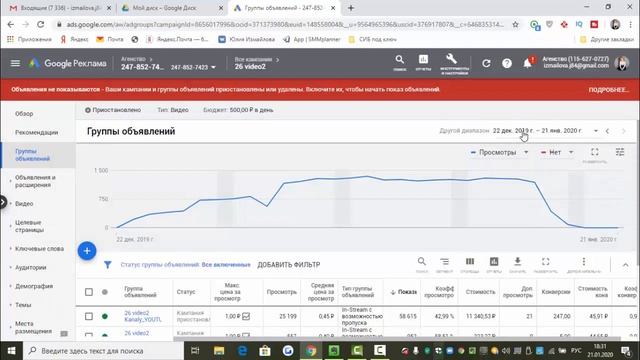Open the table reports chart icon

494,262
